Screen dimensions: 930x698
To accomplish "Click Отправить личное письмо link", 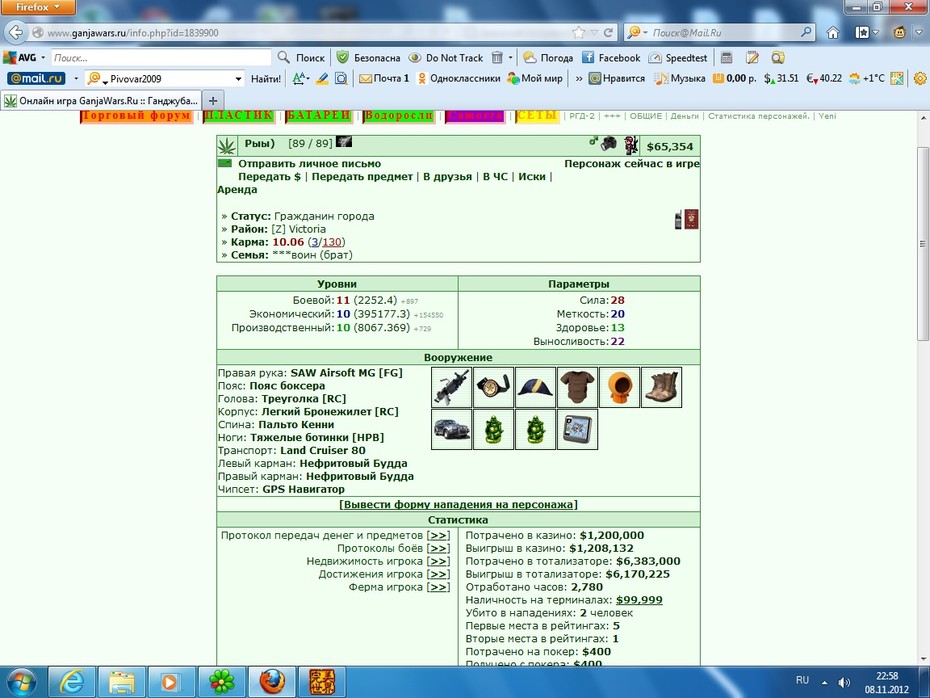I will (x=310, y=164).
